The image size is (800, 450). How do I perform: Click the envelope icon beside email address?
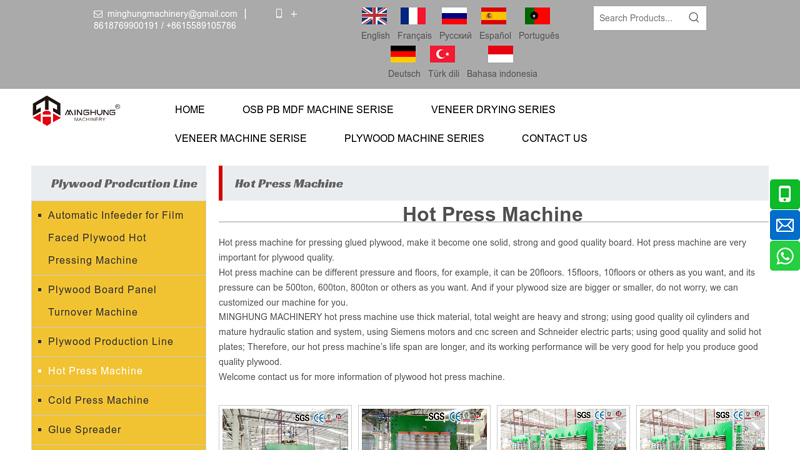[x=98, y=14]
